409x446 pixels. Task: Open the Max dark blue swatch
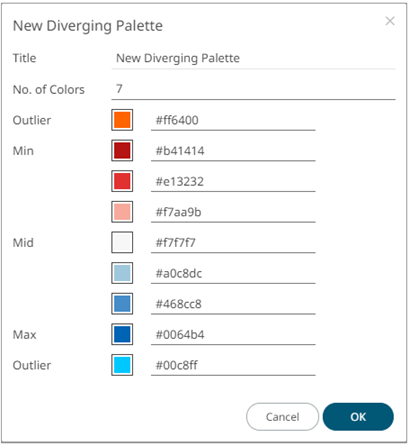[x=122, y=334]
